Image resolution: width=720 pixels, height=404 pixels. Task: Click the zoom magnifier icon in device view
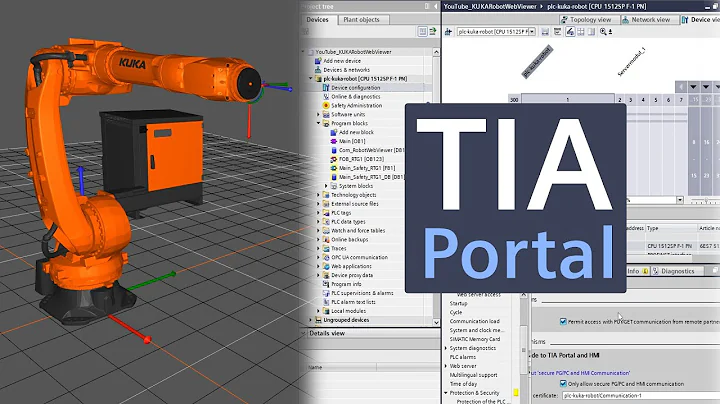(603, 32)
